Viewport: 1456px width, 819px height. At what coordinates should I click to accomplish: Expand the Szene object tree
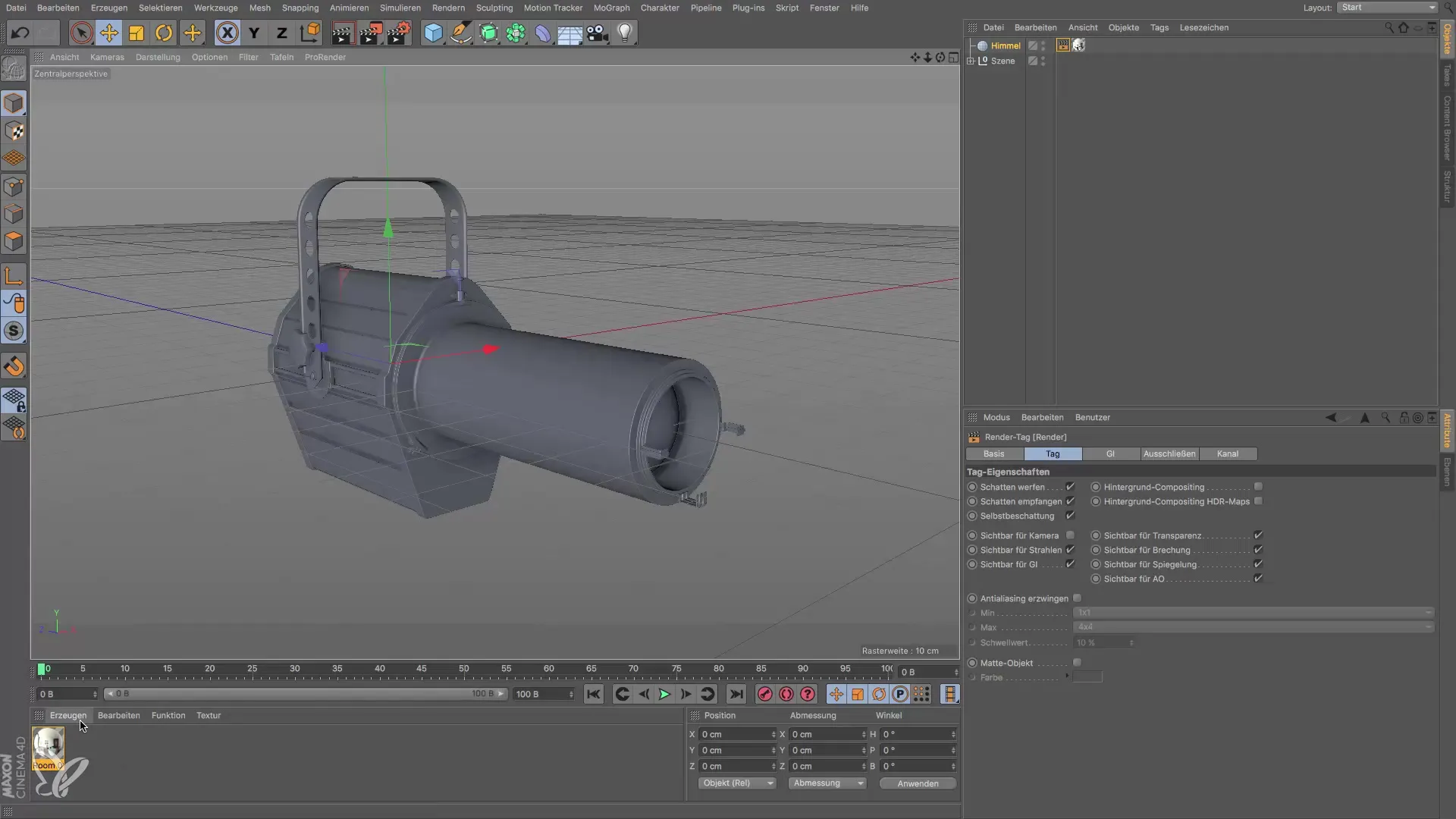pos(971,61)
